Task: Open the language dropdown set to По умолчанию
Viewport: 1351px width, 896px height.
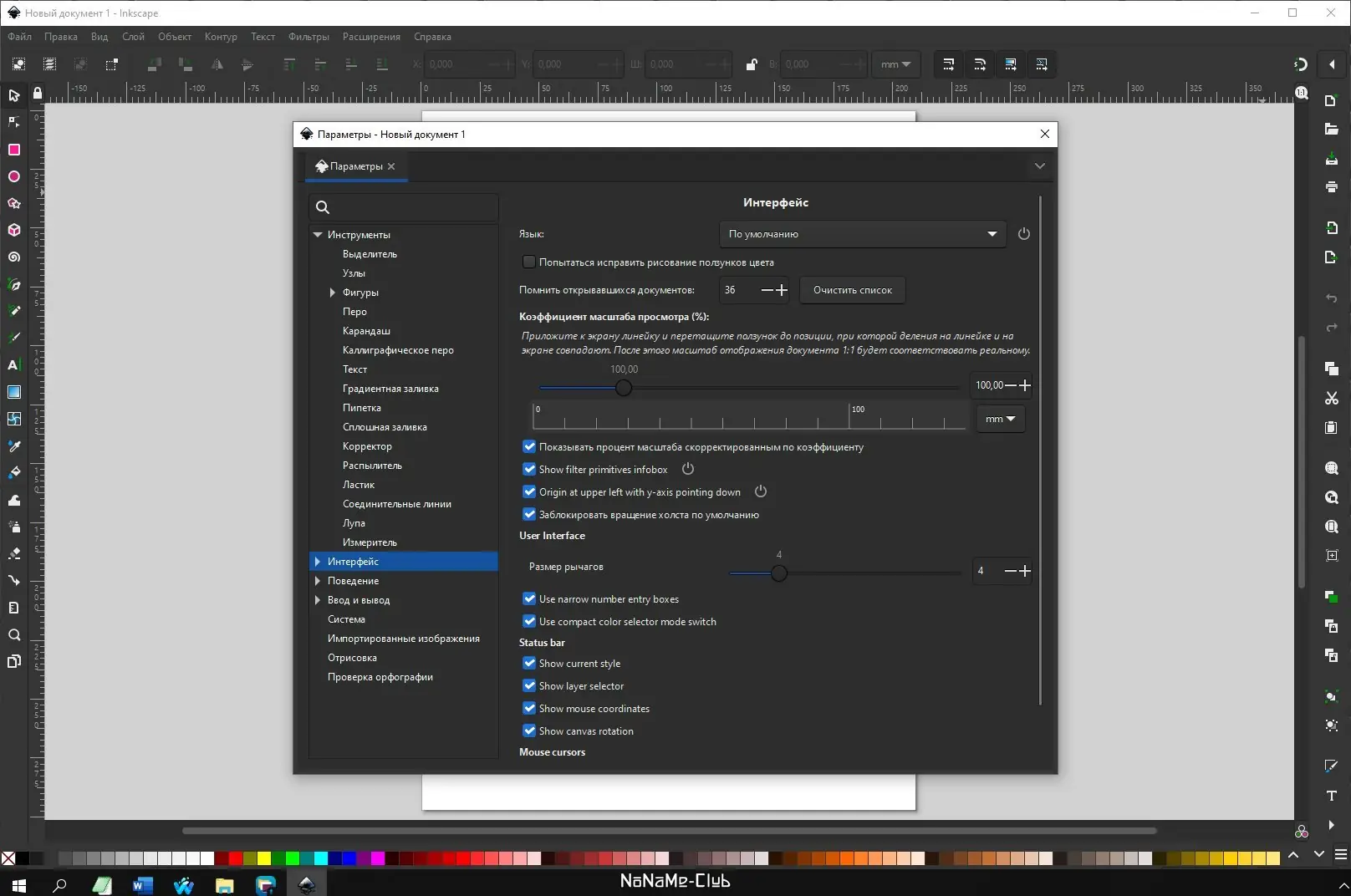Action: (862, 234)
